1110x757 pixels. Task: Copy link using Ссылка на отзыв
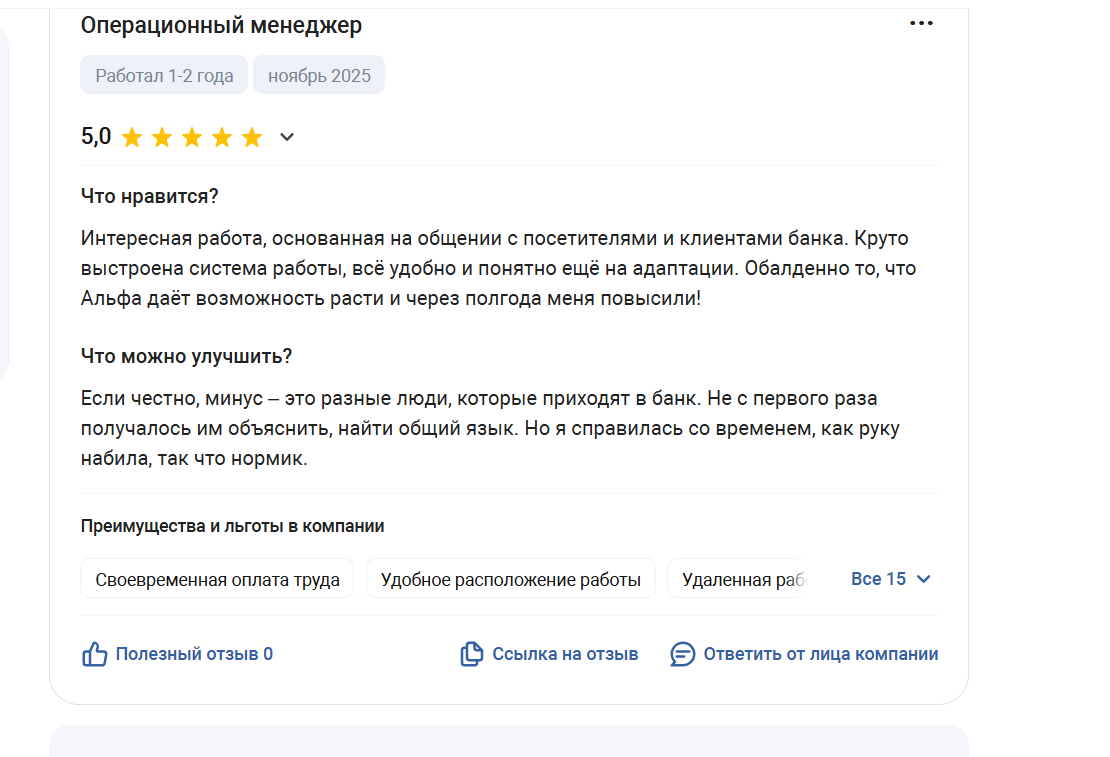click(565, 654)
